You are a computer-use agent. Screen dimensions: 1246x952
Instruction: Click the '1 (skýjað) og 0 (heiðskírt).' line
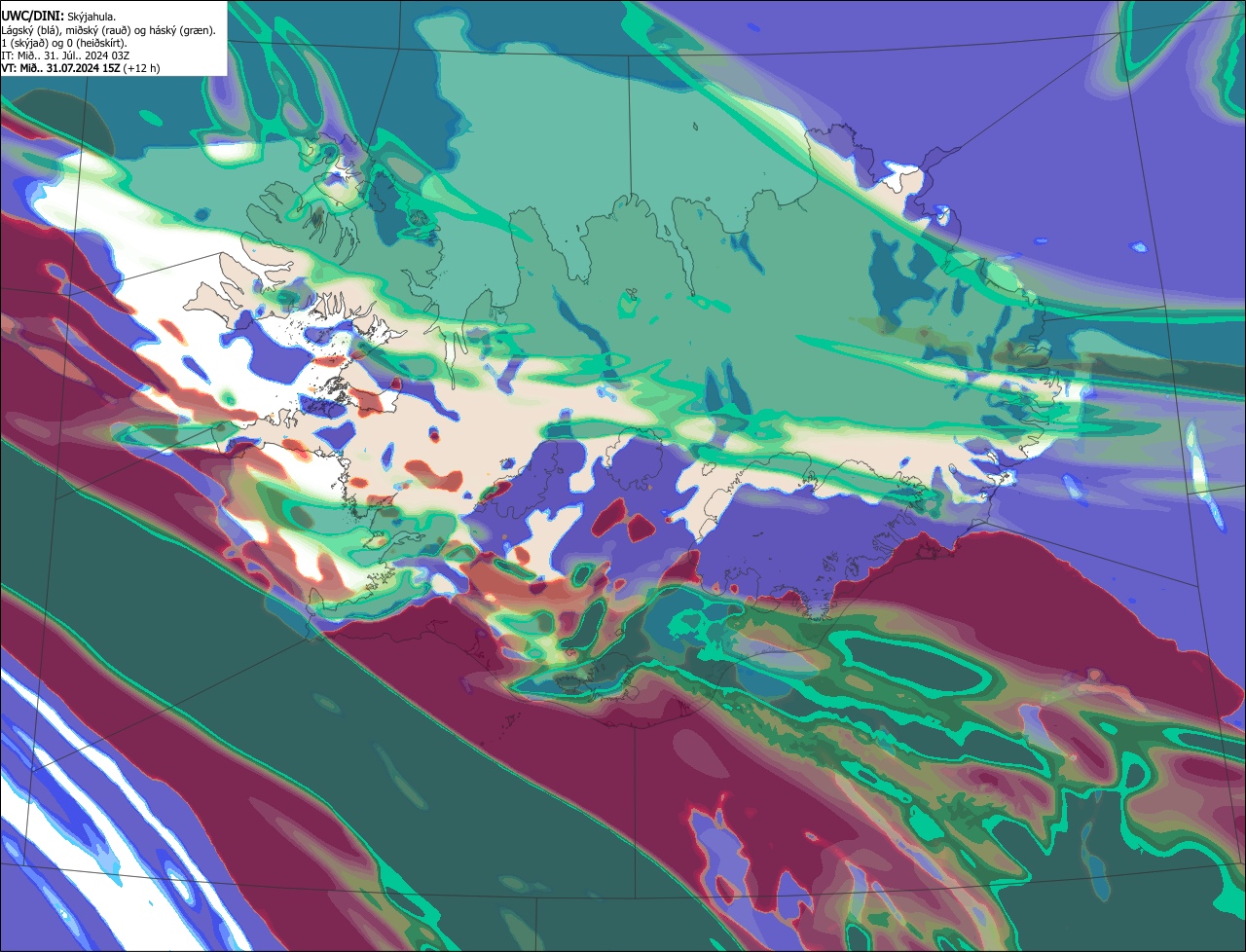coord(64,43)
